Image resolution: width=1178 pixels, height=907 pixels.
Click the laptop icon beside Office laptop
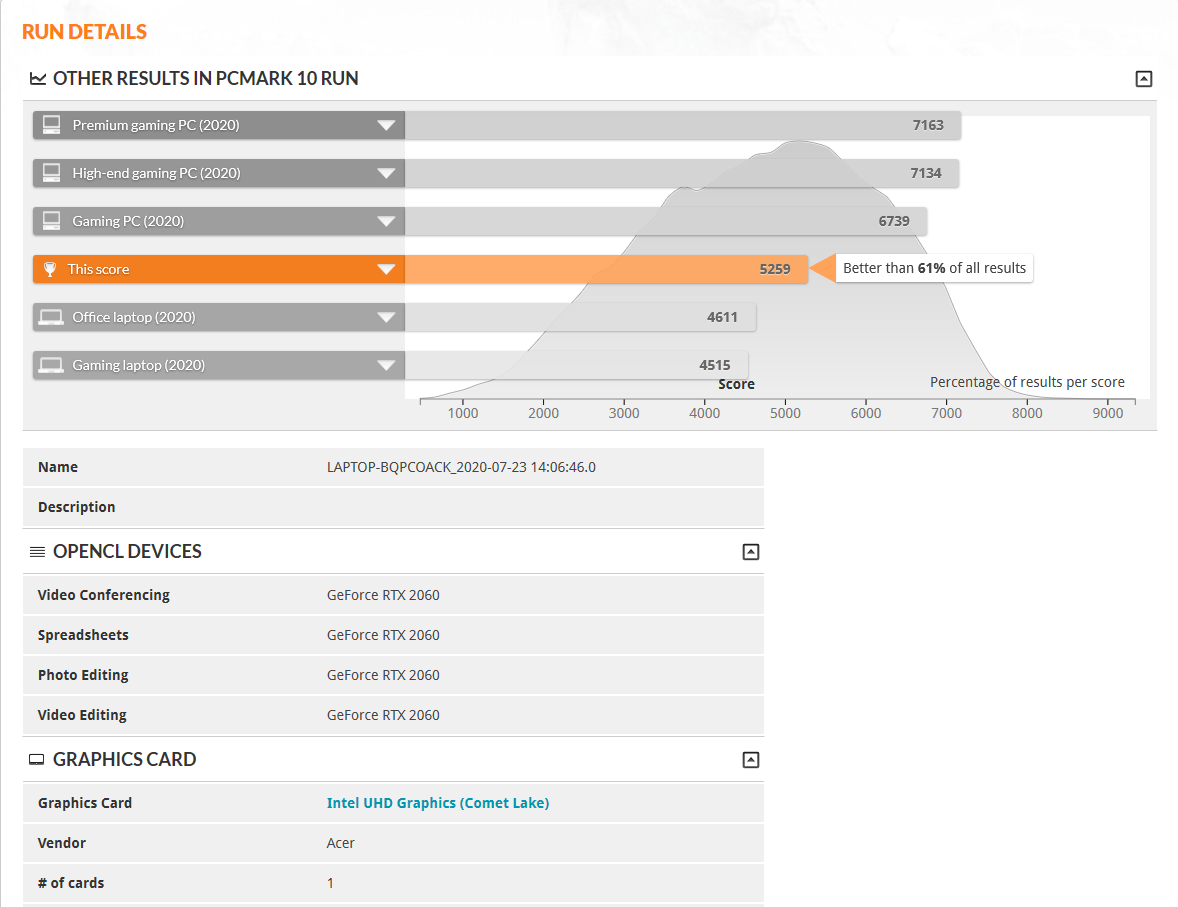tap(52, 317)
